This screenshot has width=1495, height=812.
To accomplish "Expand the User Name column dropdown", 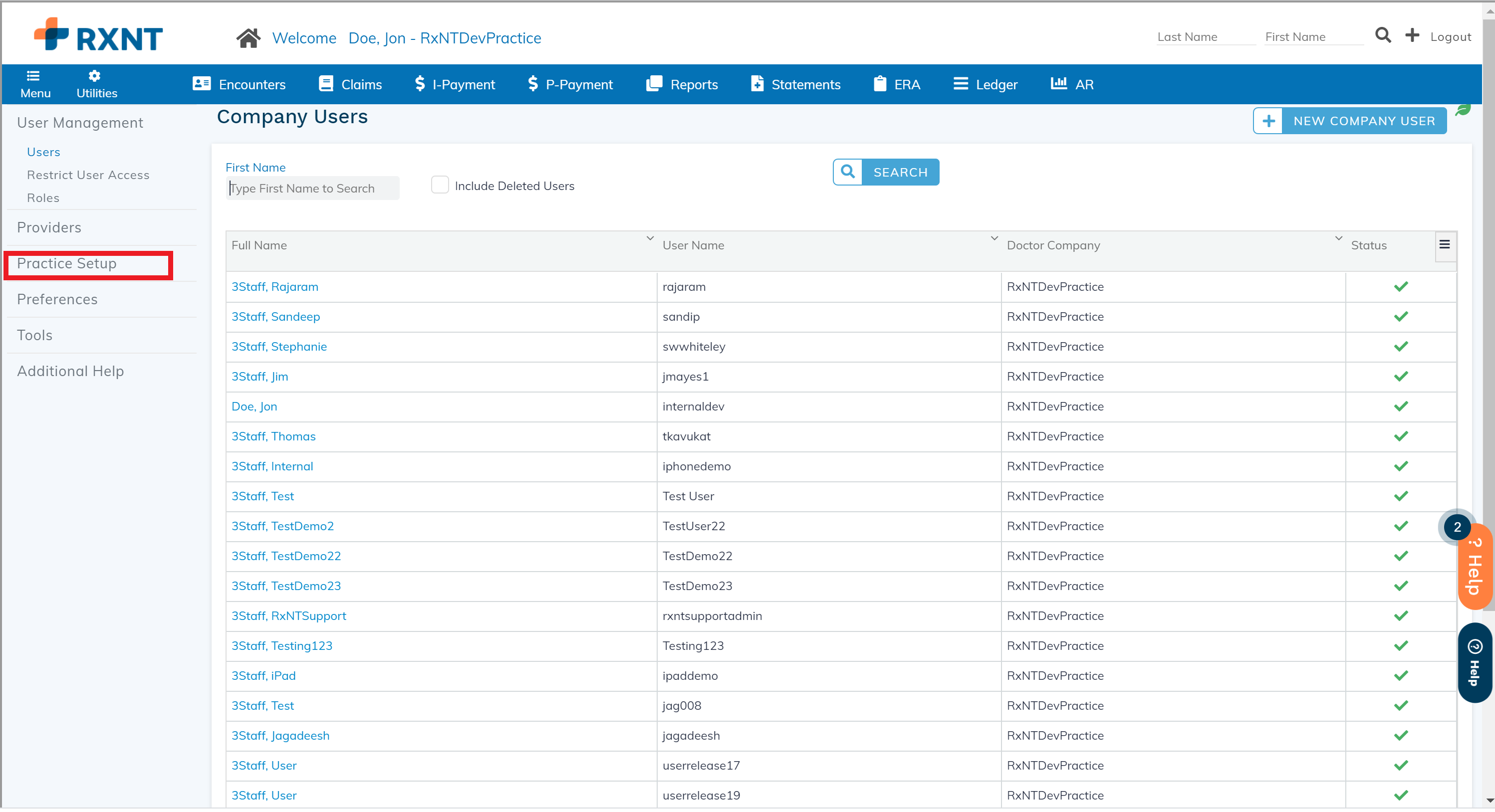I will click(994, 238).
